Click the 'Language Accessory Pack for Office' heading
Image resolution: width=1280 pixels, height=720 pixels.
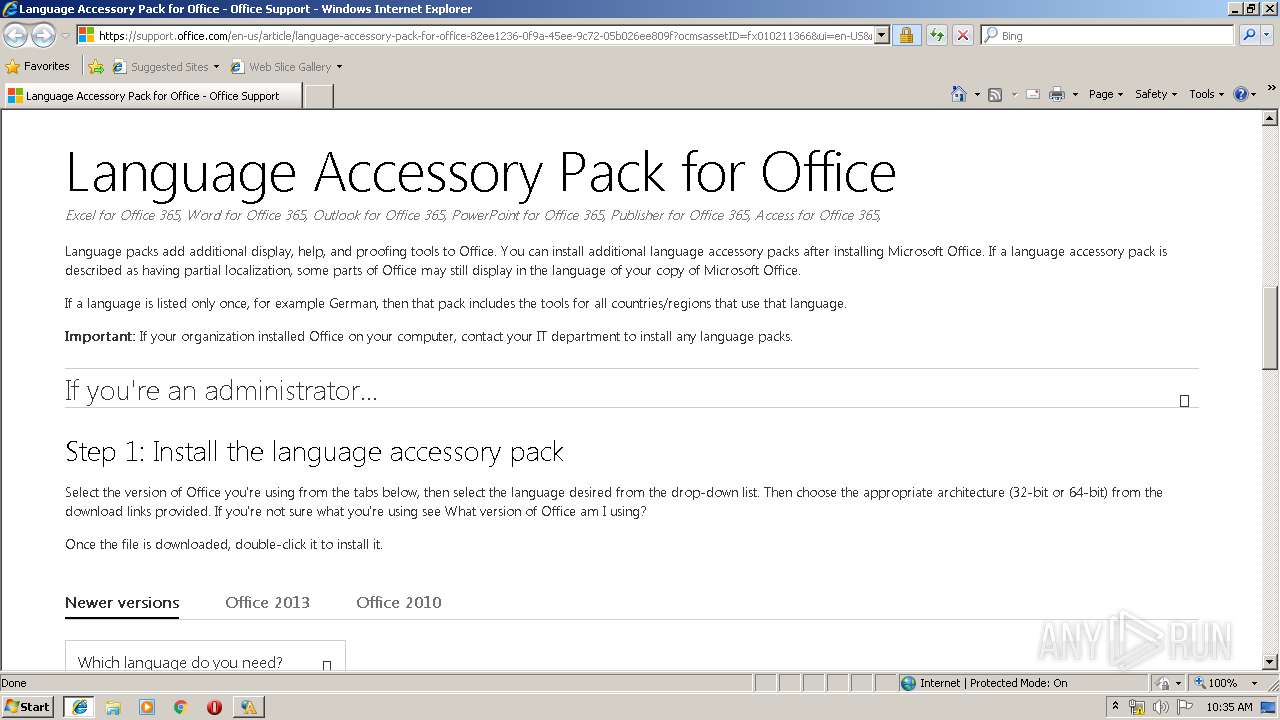[480, 172]
